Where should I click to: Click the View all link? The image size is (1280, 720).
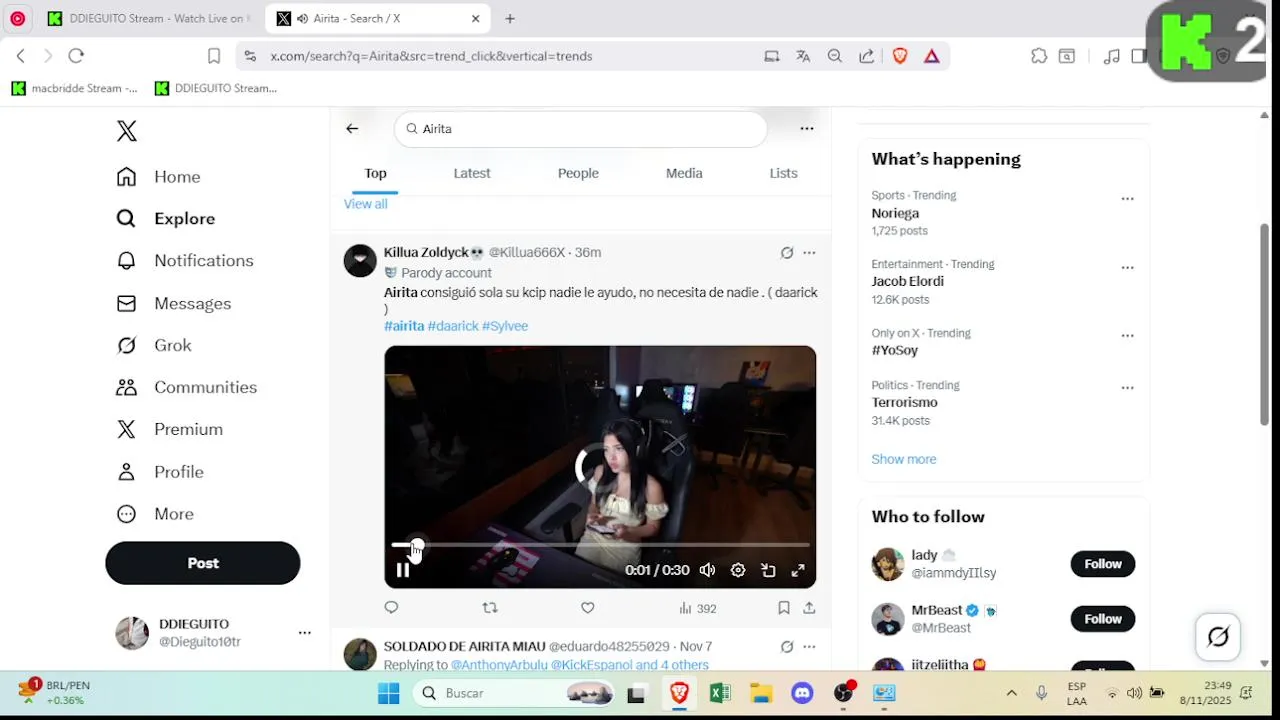(x=366, y=204)
